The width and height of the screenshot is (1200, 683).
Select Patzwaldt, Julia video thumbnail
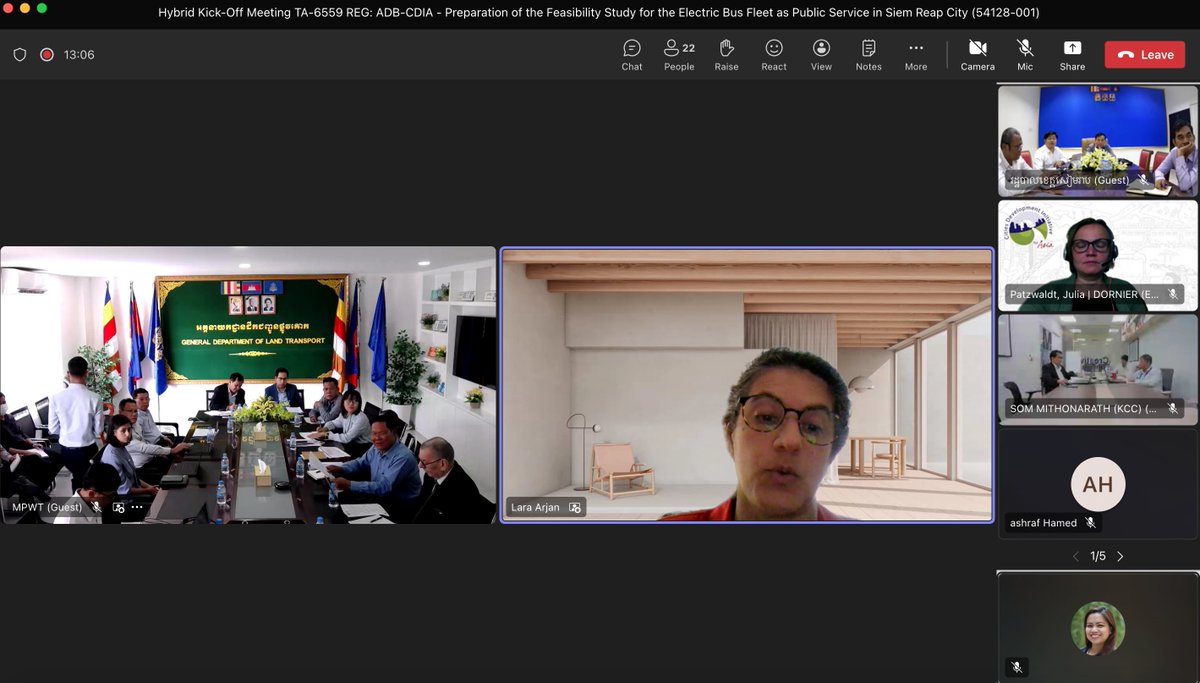click(x=1097, y=255)
